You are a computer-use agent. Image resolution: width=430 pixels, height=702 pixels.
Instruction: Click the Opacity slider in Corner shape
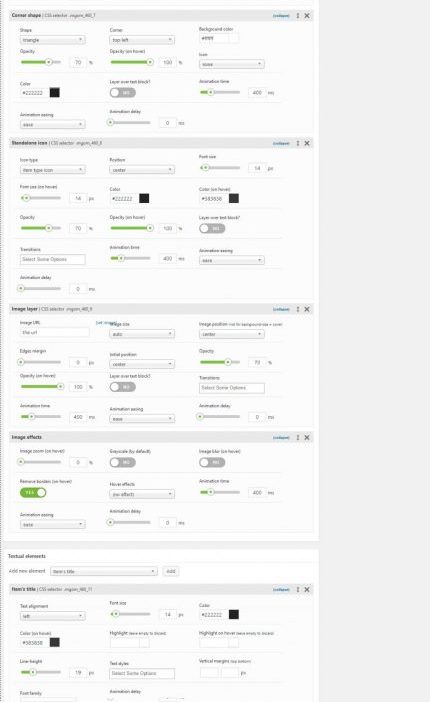(41, 62)
